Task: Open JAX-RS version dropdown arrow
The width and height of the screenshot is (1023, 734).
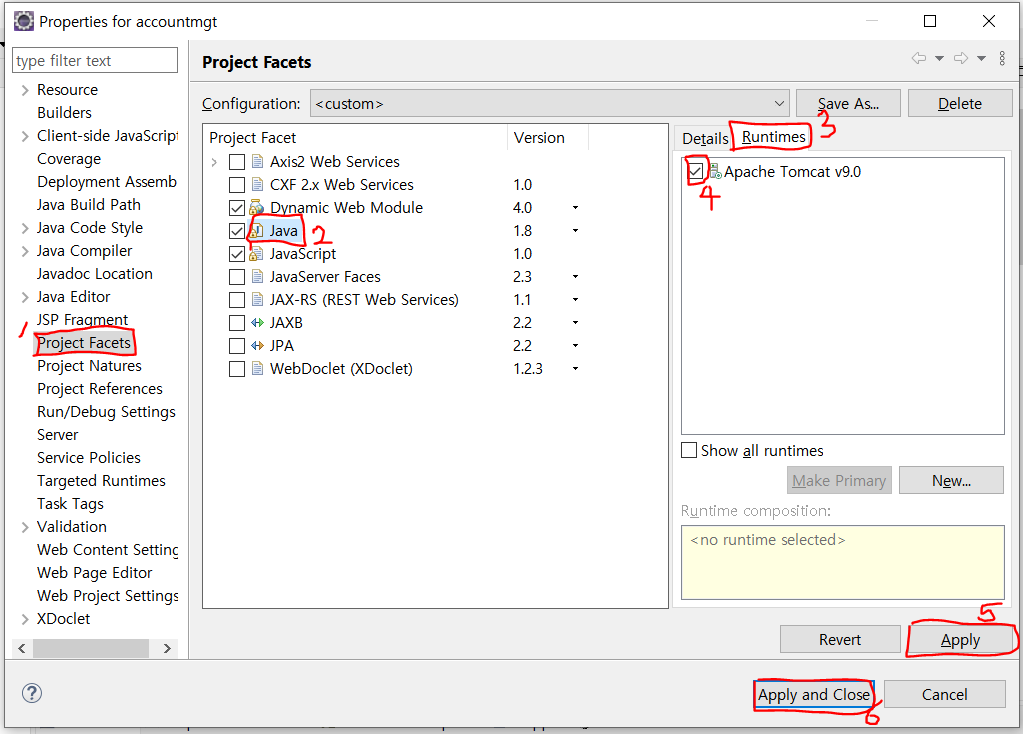Action: point(575,299)
